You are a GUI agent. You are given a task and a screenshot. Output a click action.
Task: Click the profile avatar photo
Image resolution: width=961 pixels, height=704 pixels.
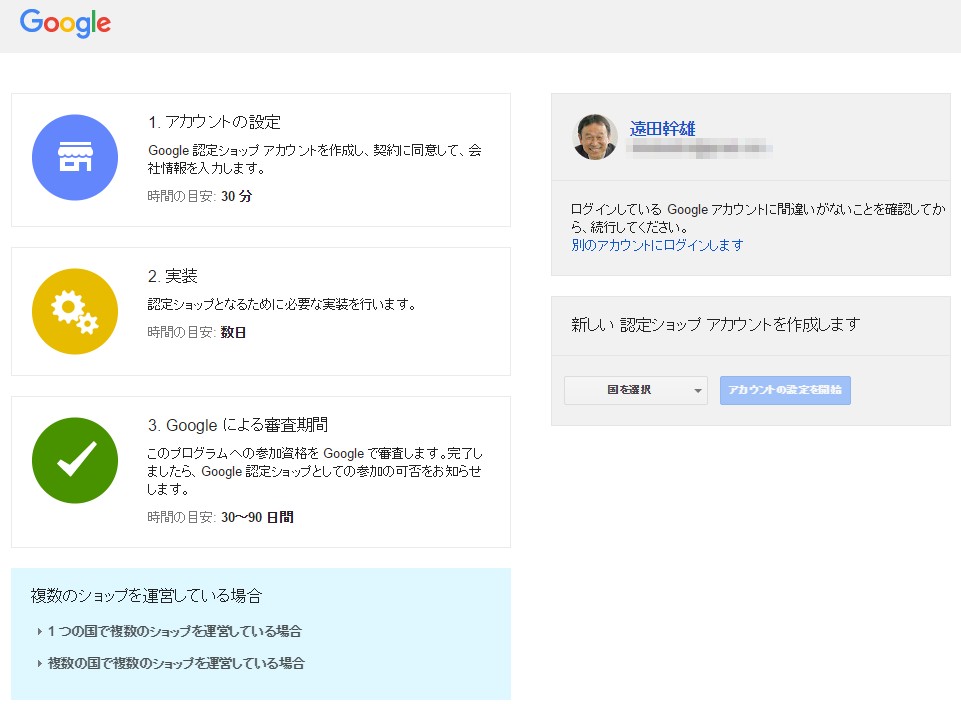point(595,136)
